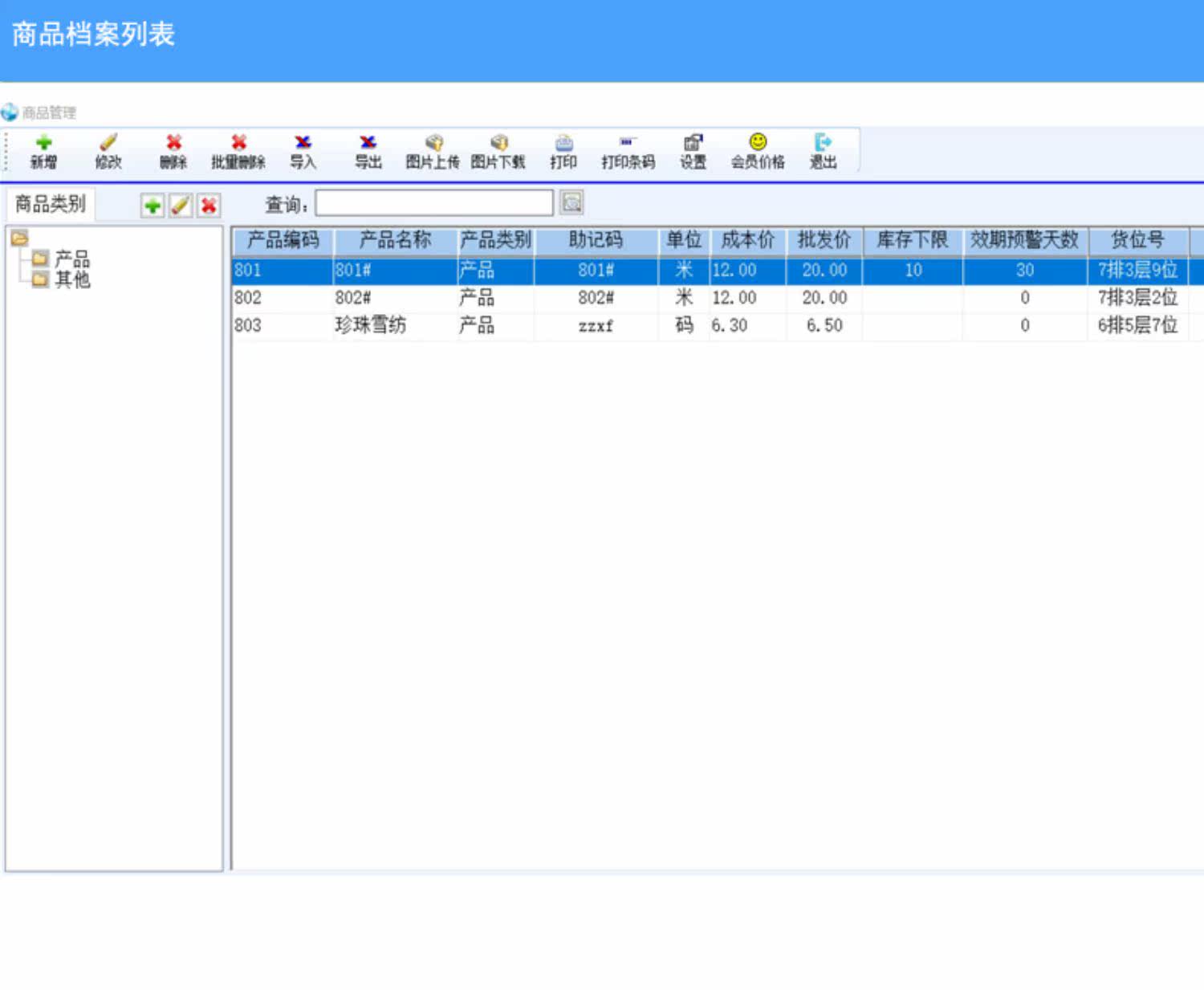This screenshot has height=990, width=1204.
Task: Click the 图片上传 image upload icon
Action: tap(433, 143)
